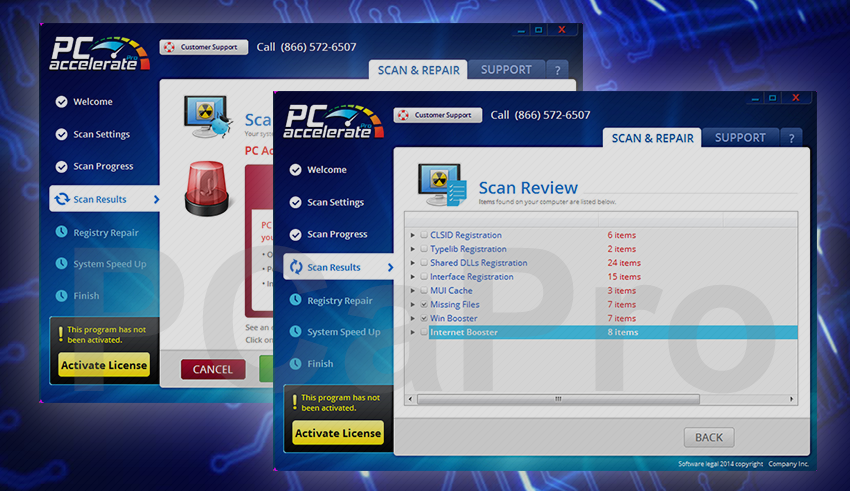Tick the Shared DLLs Registration checkbox
This screenshot has width=850, height=491.
(424, 262)
